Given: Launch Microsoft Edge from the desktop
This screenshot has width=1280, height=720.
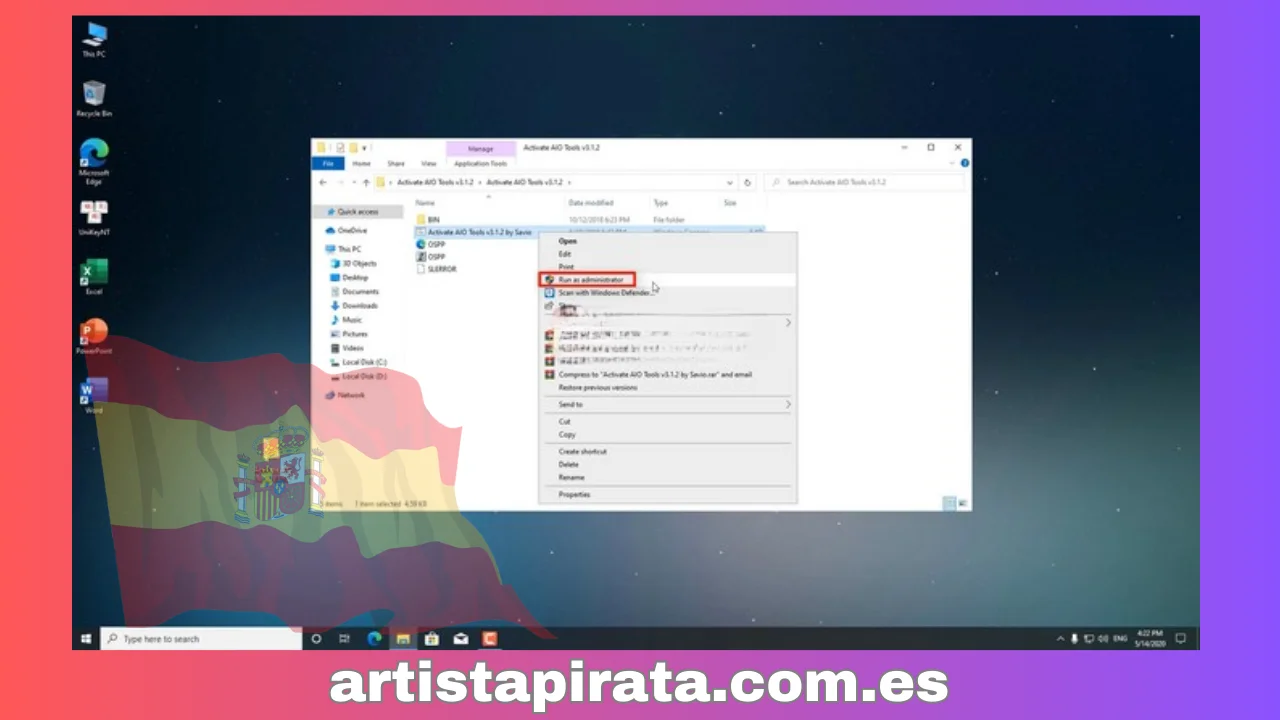Looking at the screenshot, I should (94, 161).
